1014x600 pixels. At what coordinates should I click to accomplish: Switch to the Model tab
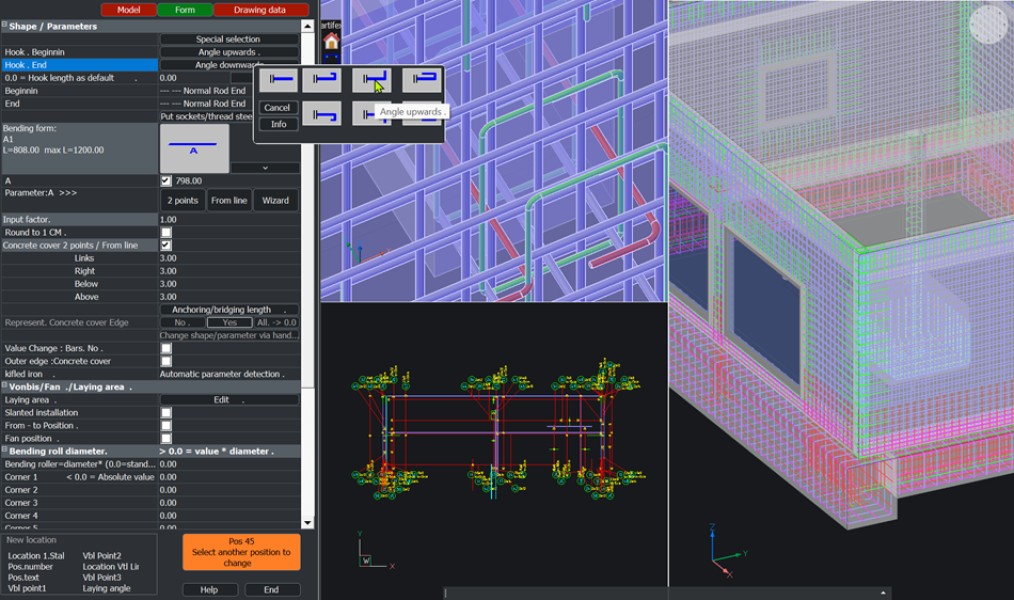point(129,10)
